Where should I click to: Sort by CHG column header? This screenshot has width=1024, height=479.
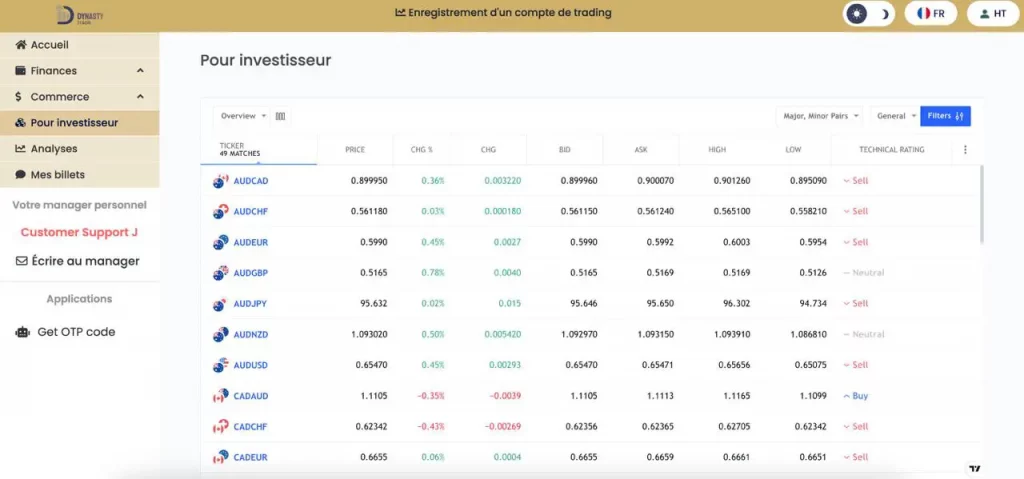click(x=488, y=150)
